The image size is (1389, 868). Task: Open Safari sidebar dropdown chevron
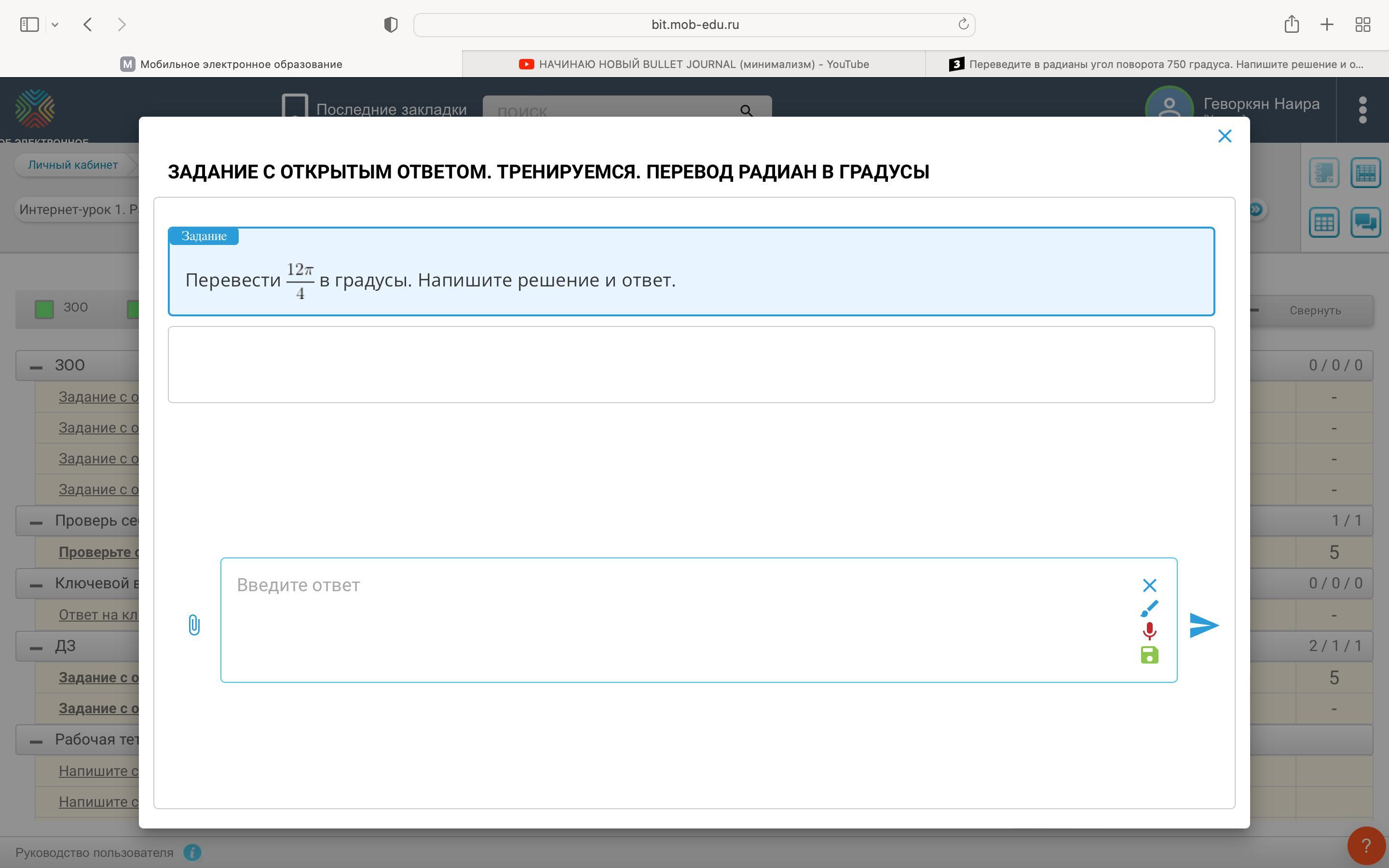(55, 25)
